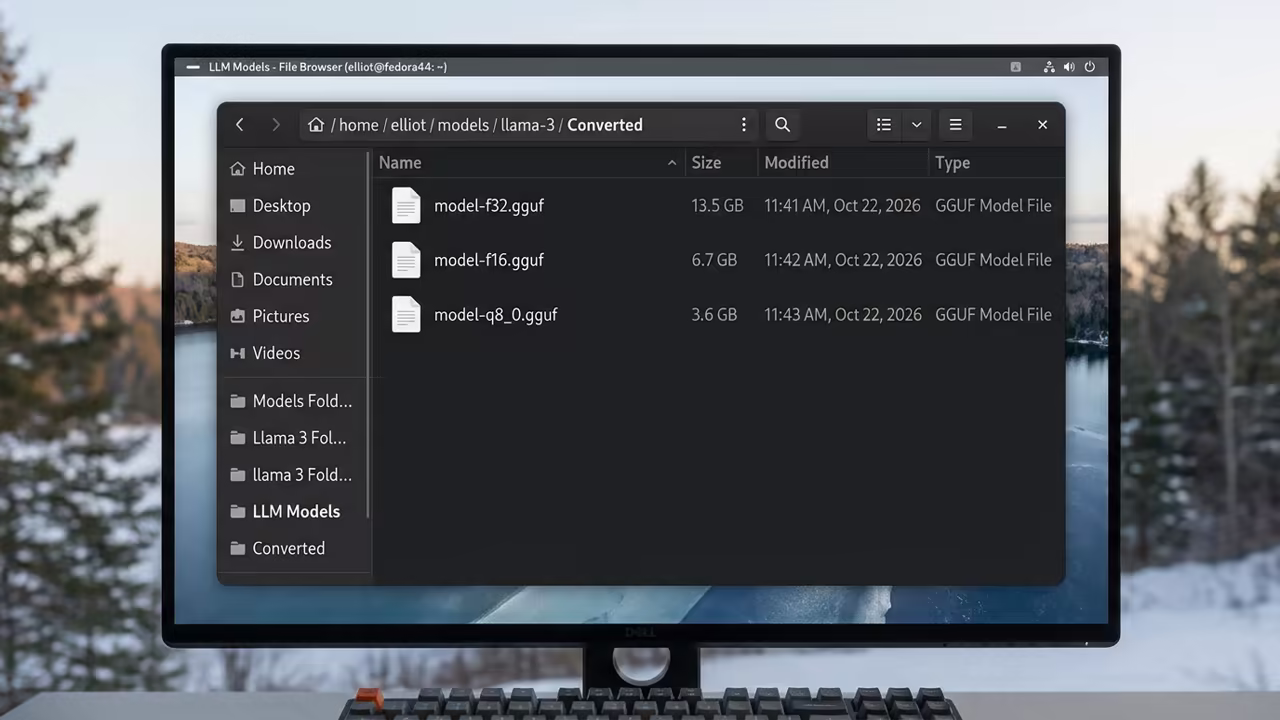Click the forward navigation arrow
1280x720 pixels.
tap(276, 125)
